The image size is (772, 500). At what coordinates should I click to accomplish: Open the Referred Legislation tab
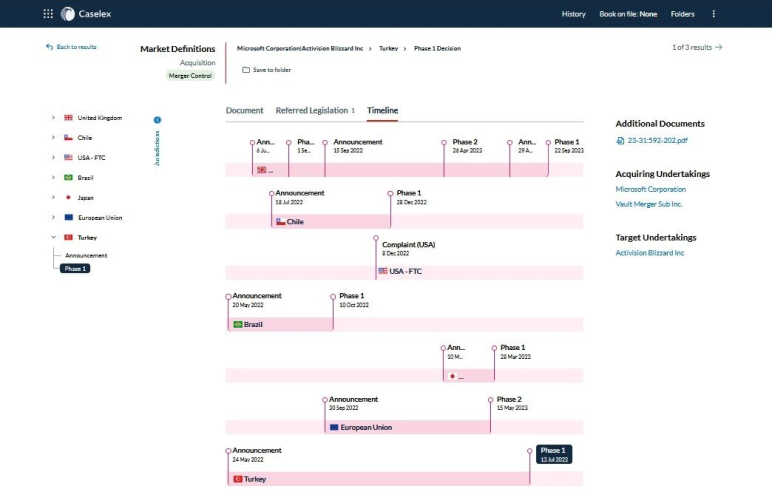tap(313, 110)
